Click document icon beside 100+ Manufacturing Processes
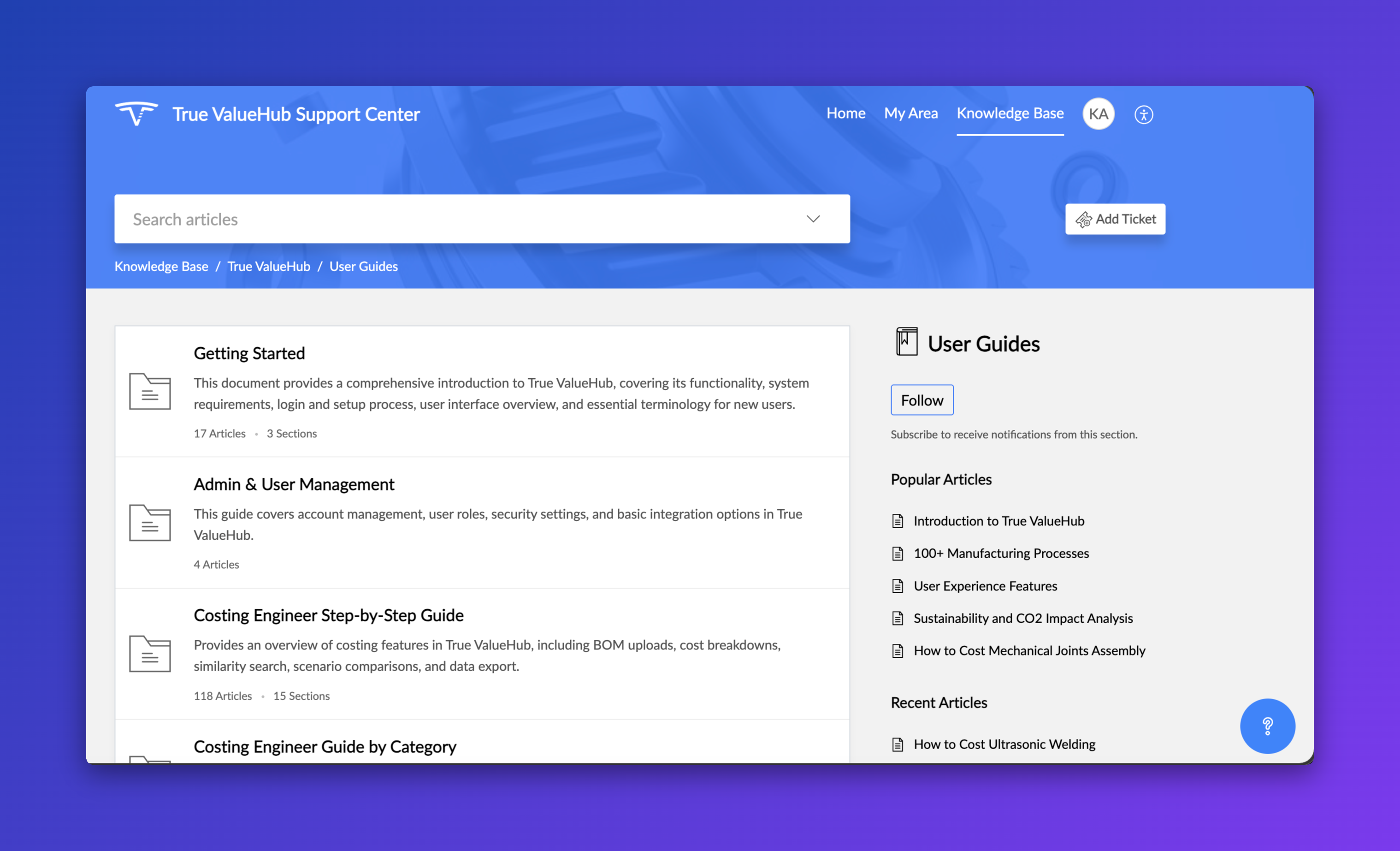 [898, 553]
